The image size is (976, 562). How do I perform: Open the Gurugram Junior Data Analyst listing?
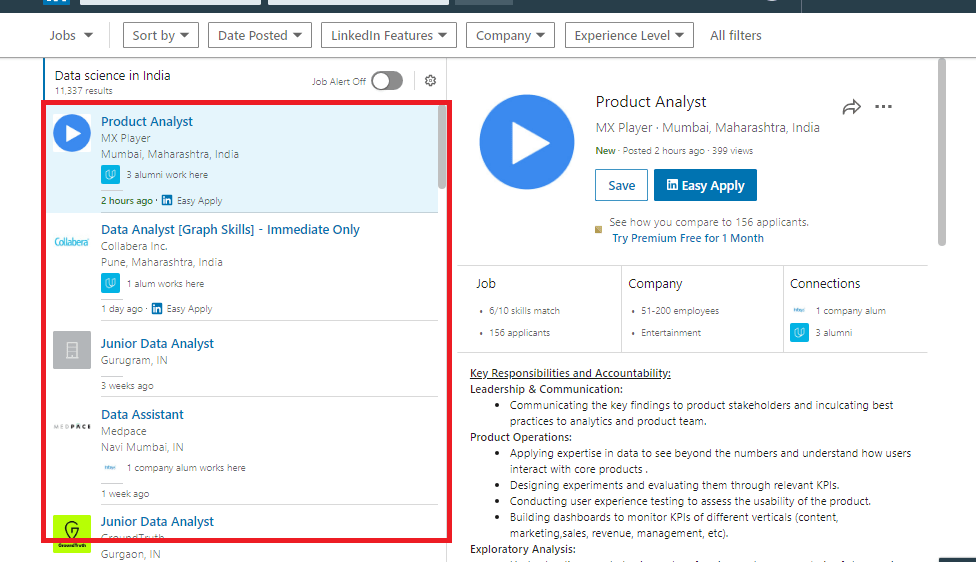(x=157, y=344)
